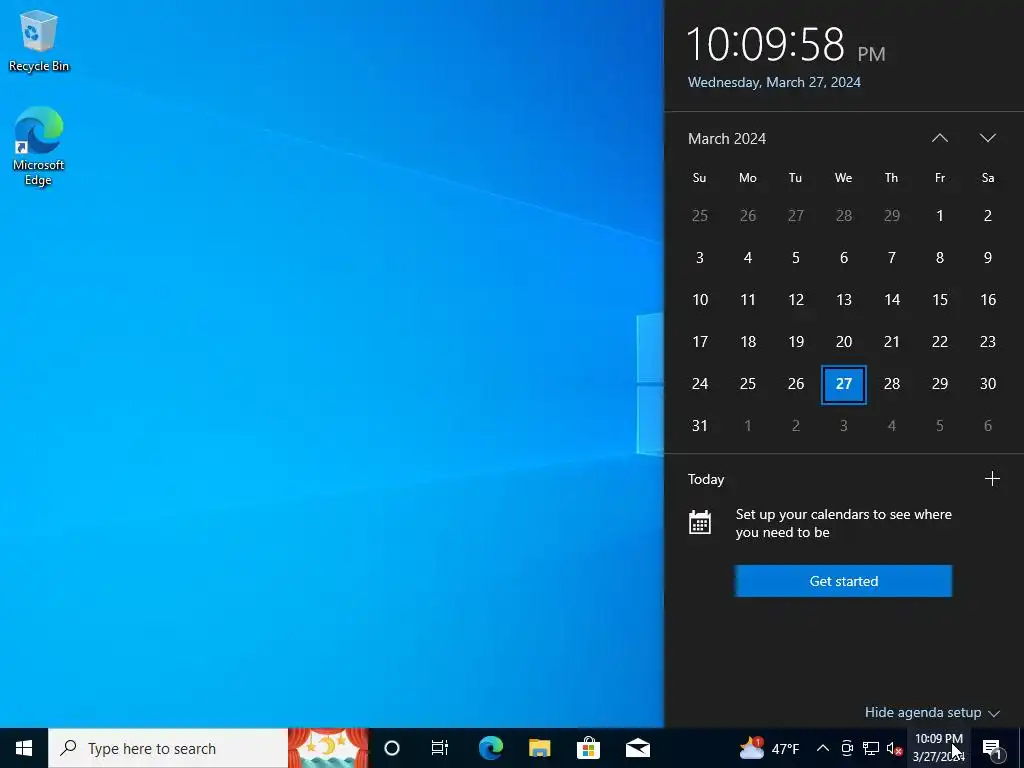Click the calendar icon in the agenda section
Viewport: 1024px width, 768px height.
click(699, 522)
